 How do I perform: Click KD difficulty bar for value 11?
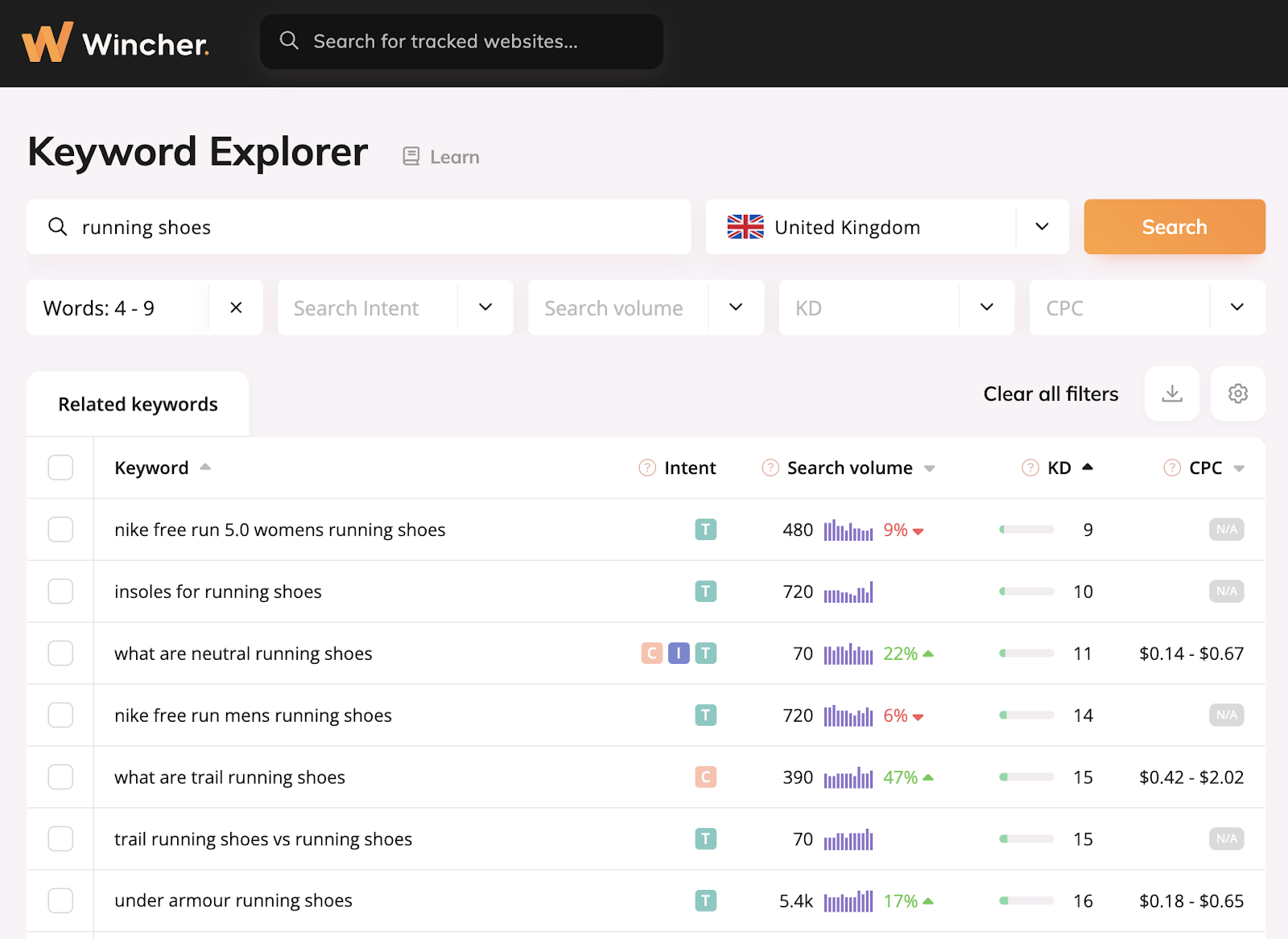[1026, 653]
